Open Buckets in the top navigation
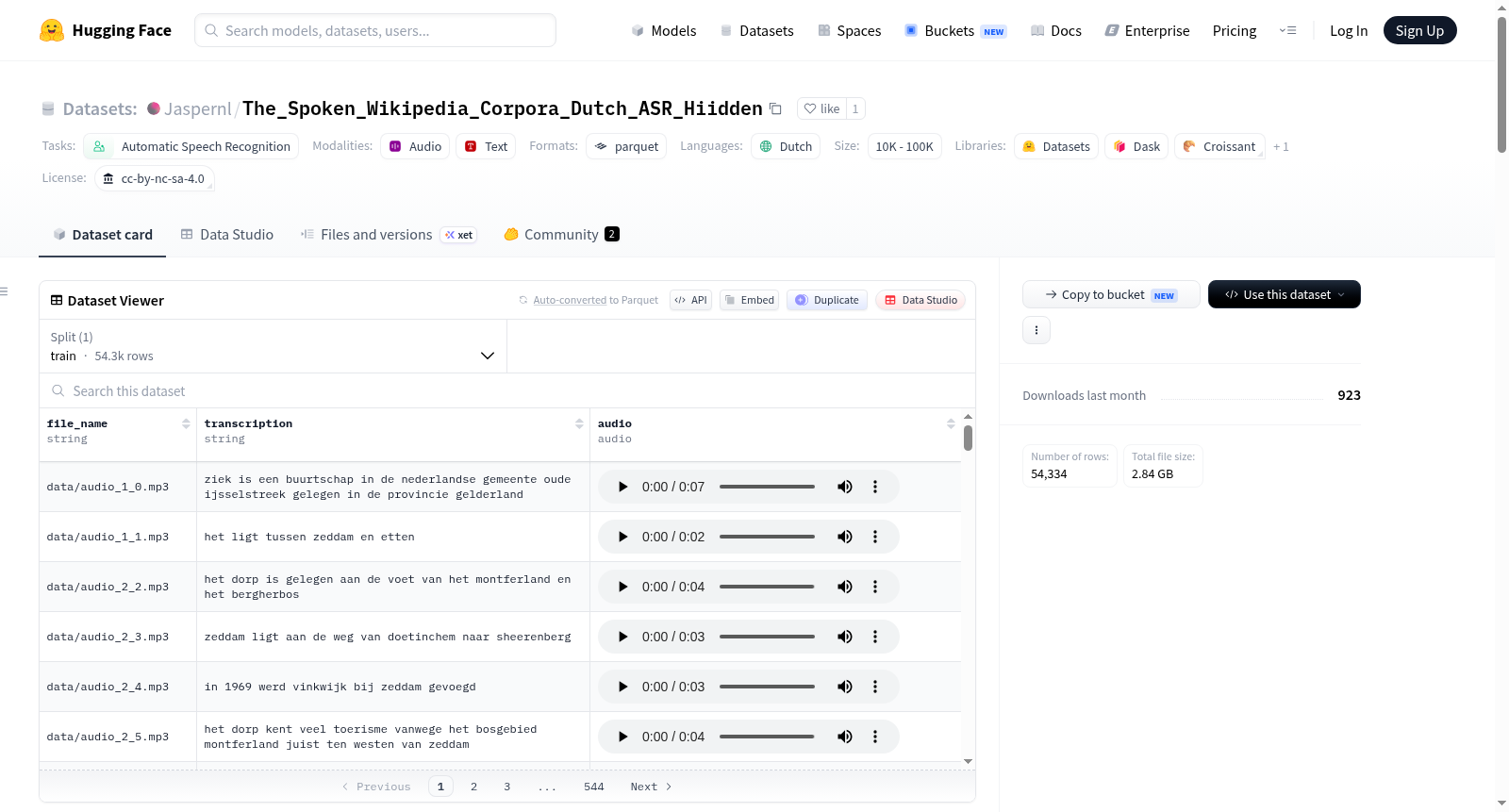The image size is (1509, 812). point(955,30)
